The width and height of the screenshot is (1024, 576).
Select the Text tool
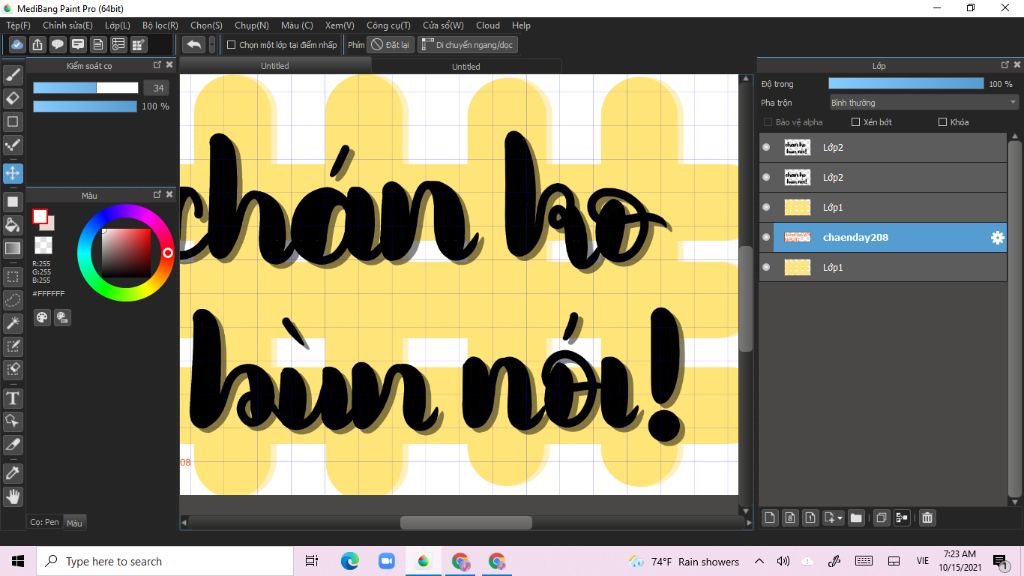click(x=12, y=398)
